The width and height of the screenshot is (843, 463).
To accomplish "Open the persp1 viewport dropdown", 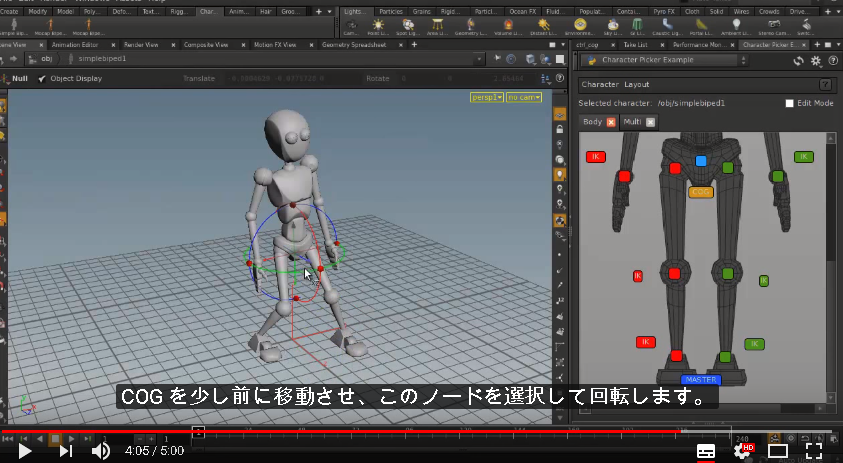I will (487, 97).
